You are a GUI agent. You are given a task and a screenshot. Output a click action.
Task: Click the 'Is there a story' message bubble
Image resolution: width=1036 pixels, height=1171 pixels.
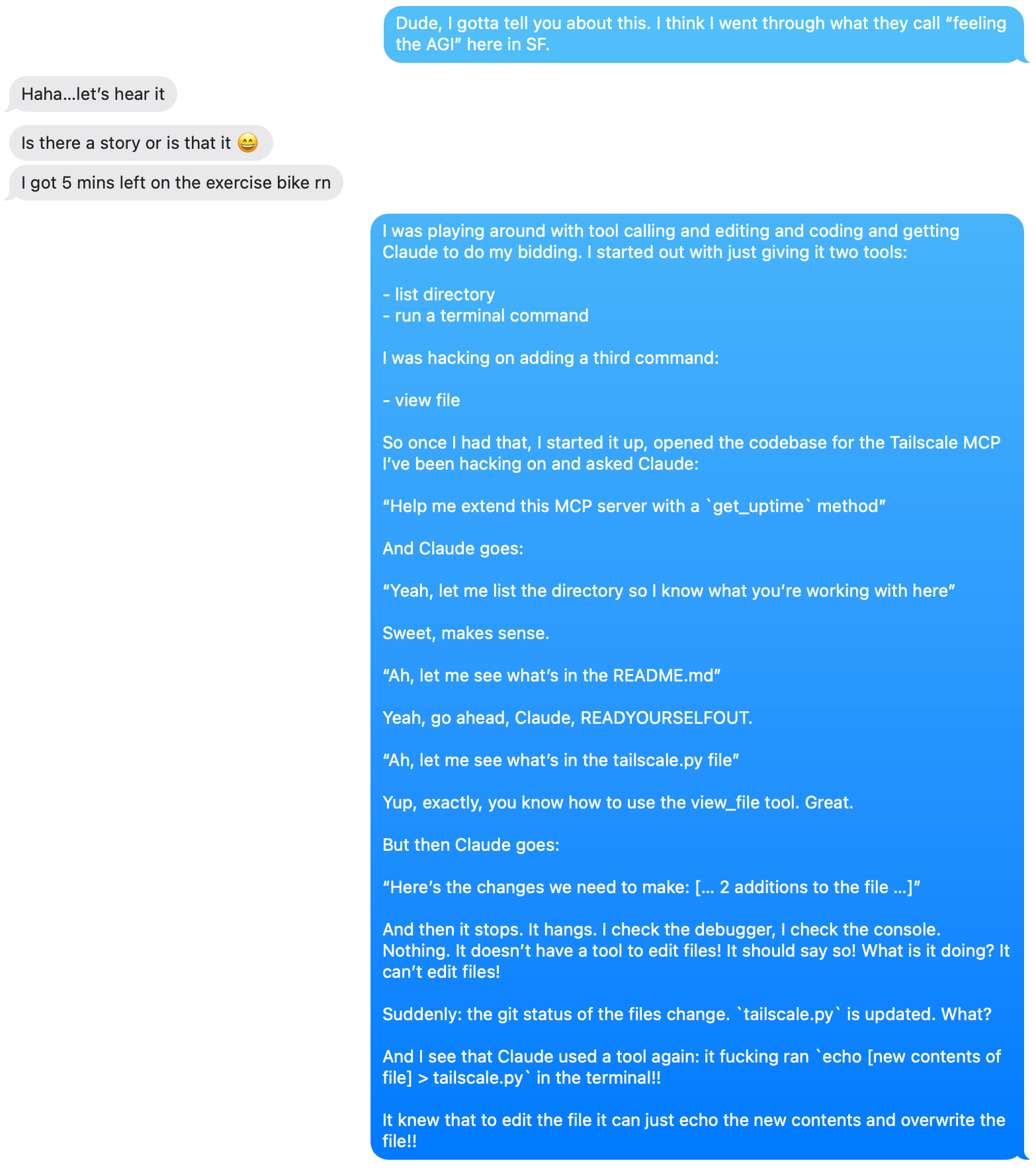point(141,143)
